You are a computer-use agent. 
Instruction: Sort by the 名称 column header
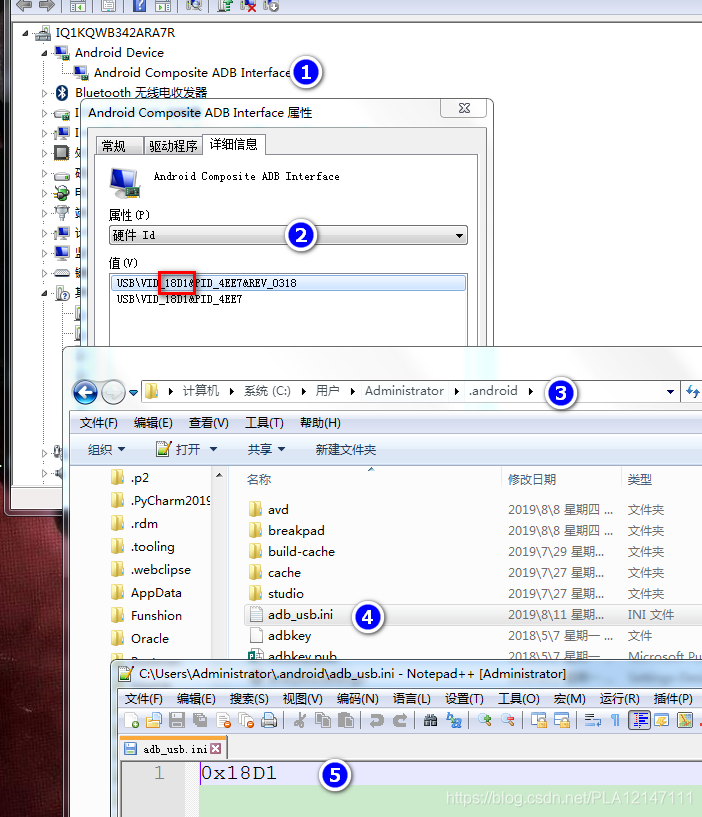(x=258, y=479)
